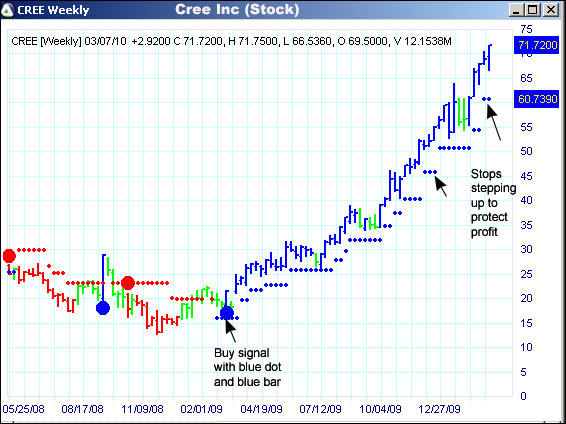Click the latest weekly price bar at 71.72
Screen dimensions: 566x424
(489, 58)
